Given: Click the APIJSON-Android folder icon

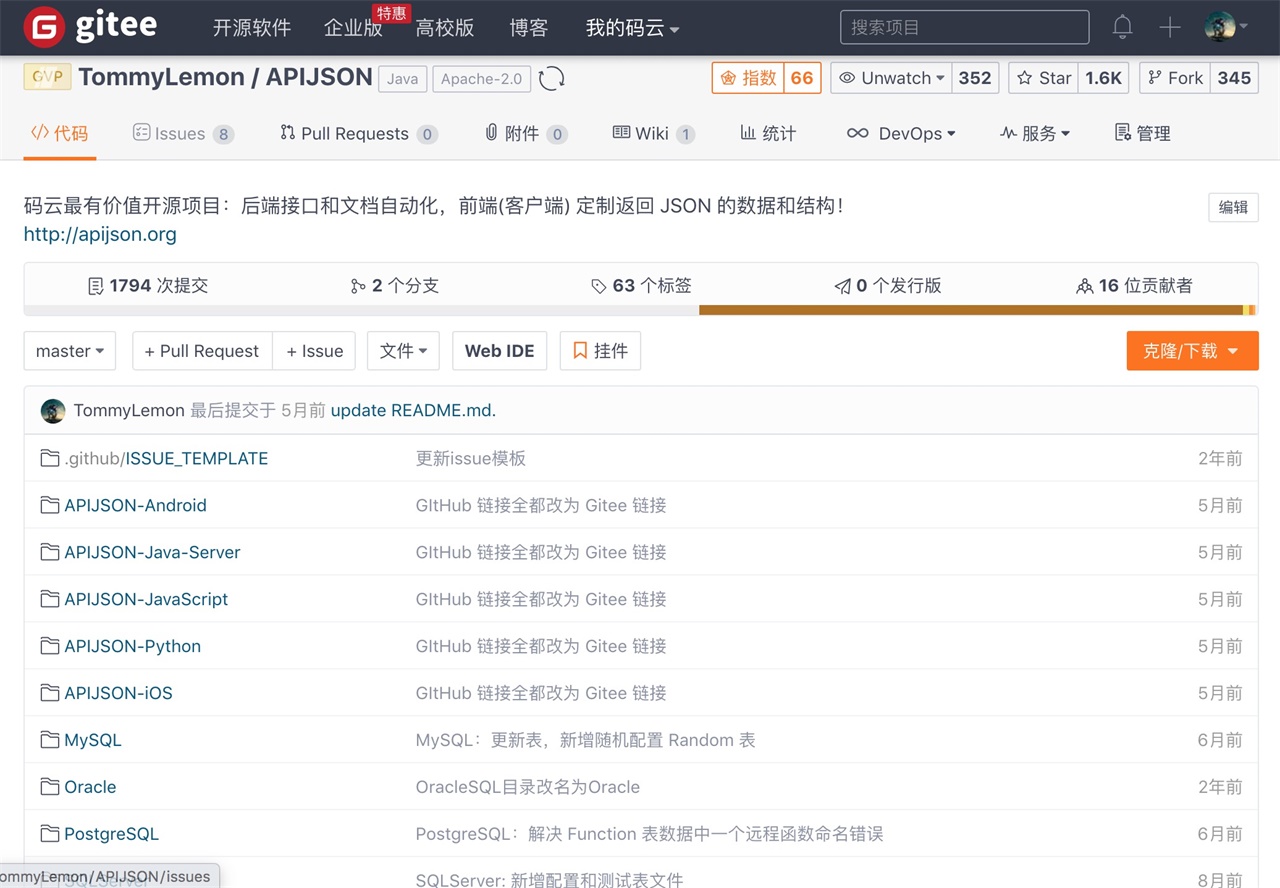Looking at the screenshot, I should pyautogui.click(x=50, y=505).
